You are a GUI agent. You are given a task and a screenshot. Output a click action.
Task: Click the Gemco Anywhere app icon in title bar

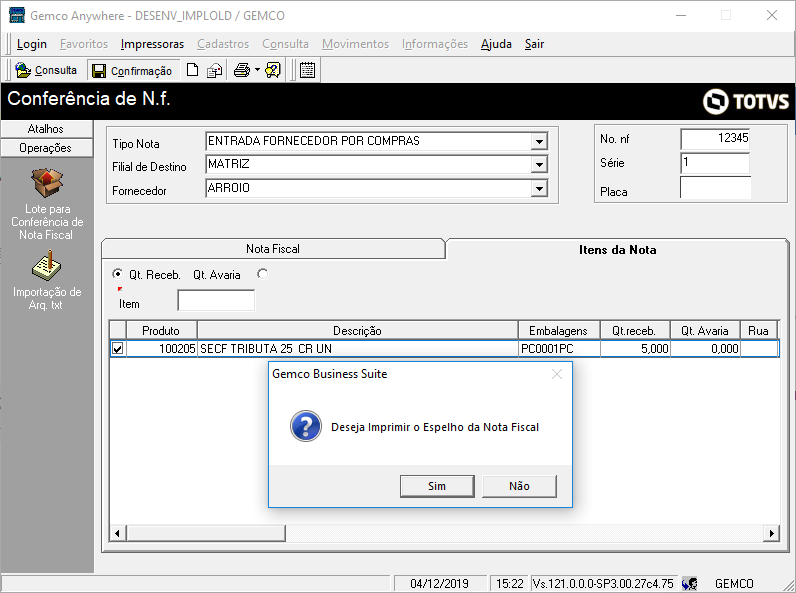point(17,15)
